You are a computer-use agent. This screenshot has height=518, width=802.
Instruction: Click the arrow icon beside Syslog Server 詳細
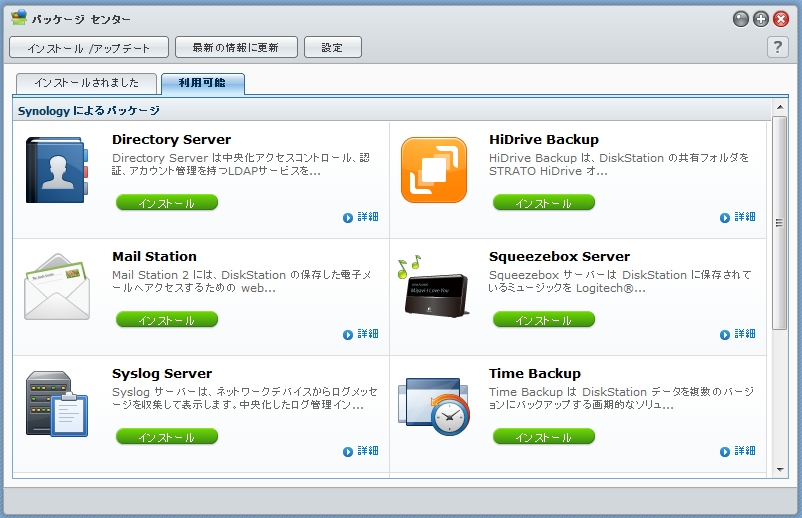[348, 452]
